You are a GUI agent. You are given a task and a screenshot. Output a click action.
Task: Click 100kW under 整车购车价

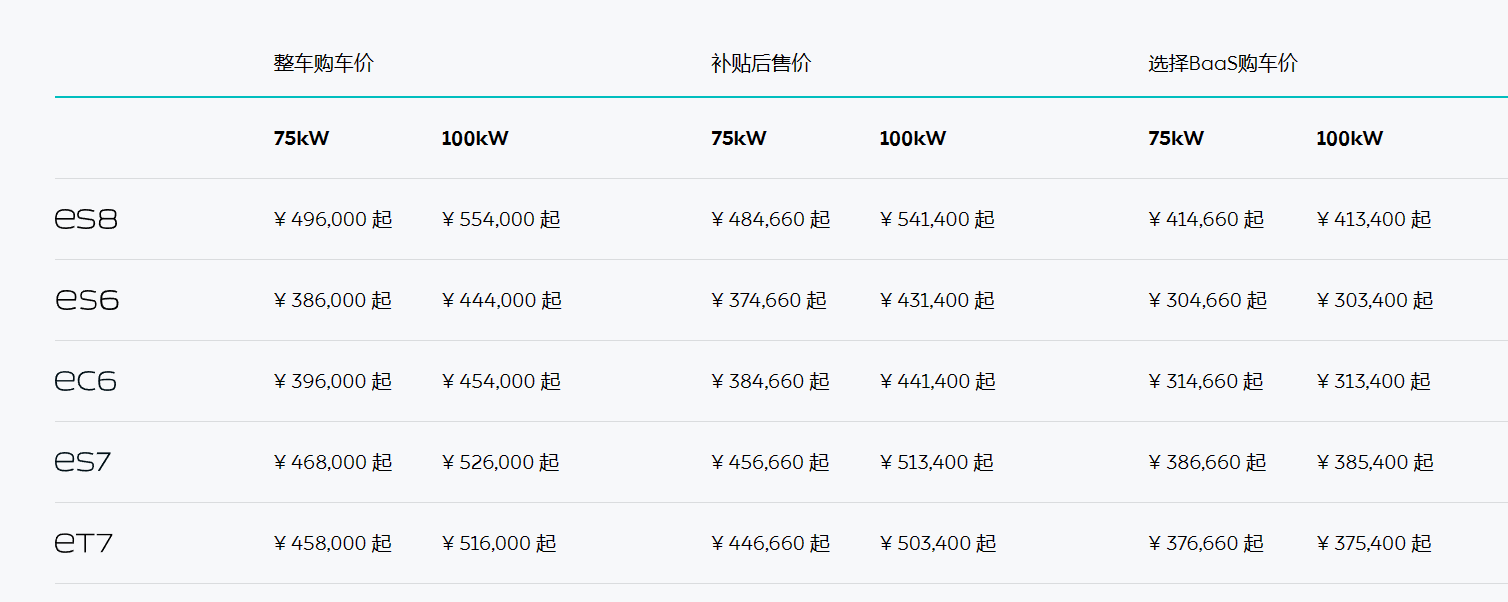(475, 138)
